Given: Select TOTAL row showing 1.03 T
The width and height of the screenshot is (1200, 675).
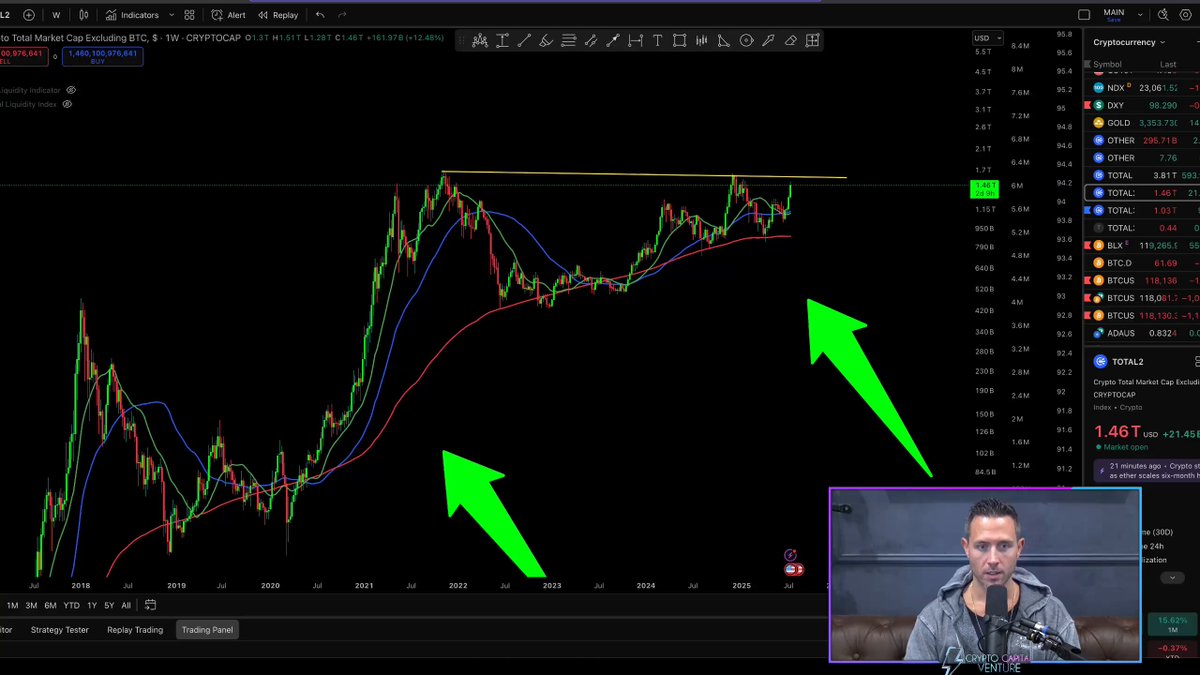Looking at the screenshot, I should pyautogui.click(x=1142, y=210).
